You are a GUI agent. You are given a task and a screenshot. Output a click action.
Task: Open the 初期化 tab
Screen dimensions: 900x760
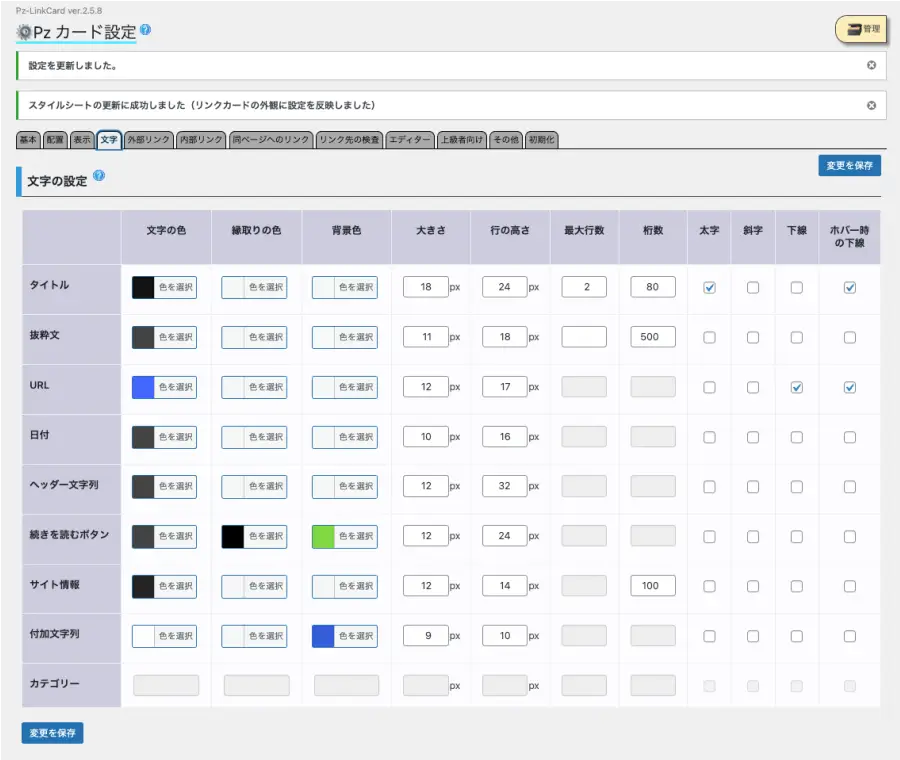pos(542,140)
